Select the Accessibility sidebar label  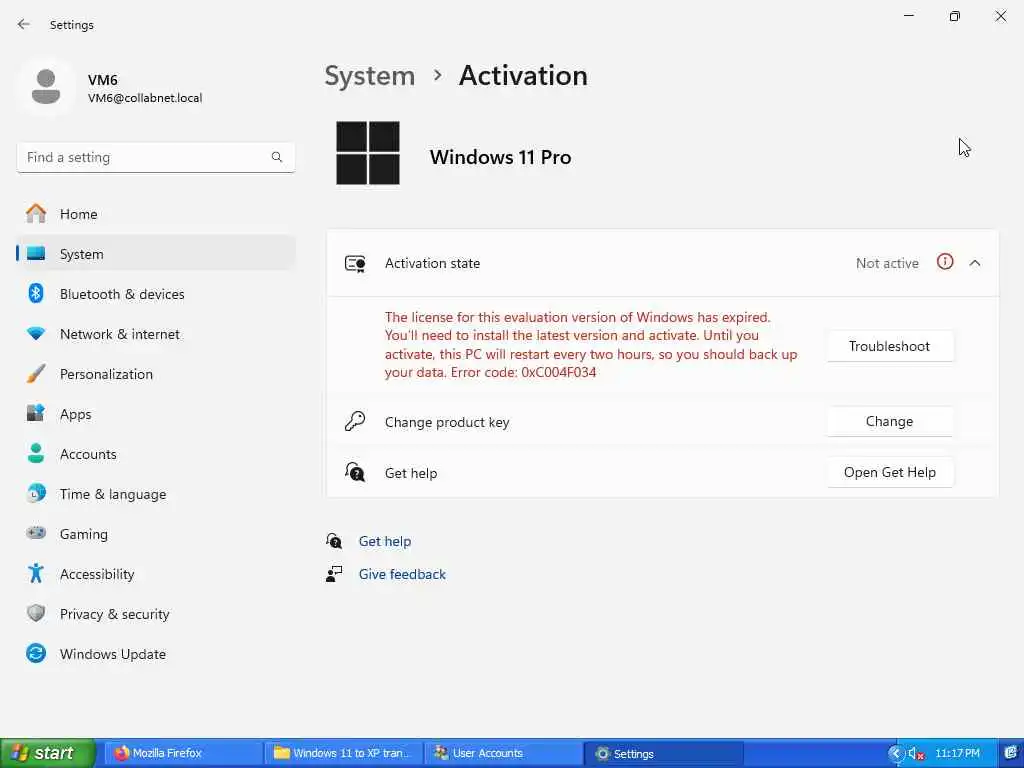click(x=97, y=574)
